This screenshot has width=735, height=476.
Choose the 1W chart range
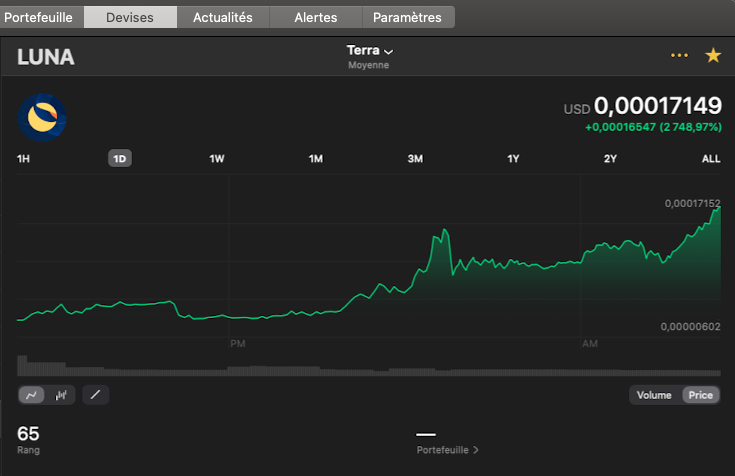[x=217, y=159]
